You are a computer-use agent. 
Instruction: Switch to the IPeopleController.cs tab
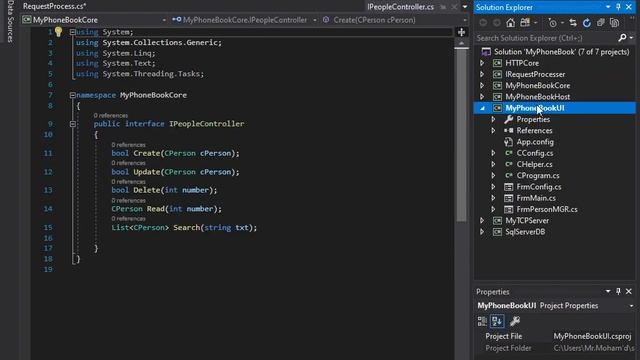[x=400, y=7]
